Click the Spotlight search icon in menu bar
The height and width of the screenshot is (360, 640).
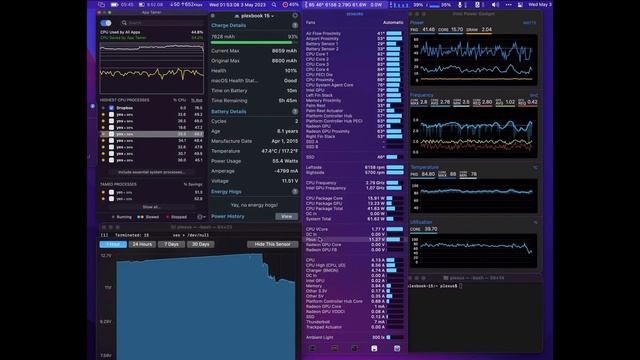click(x=274, y=4)
